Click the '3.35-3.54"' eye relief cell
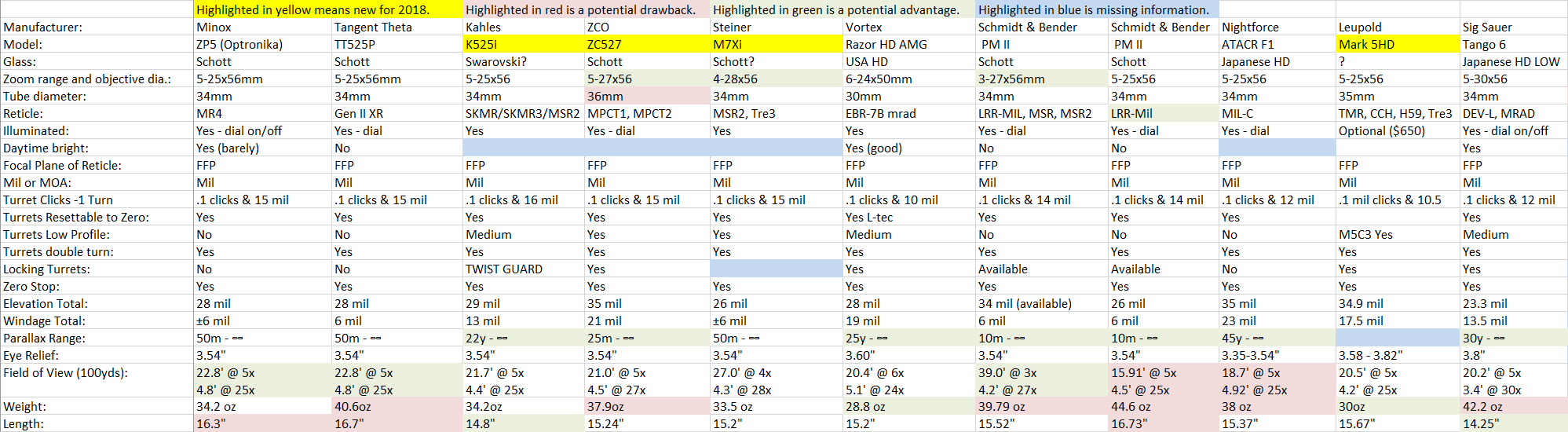1568x432 pixels. [x=1277, y=355]
